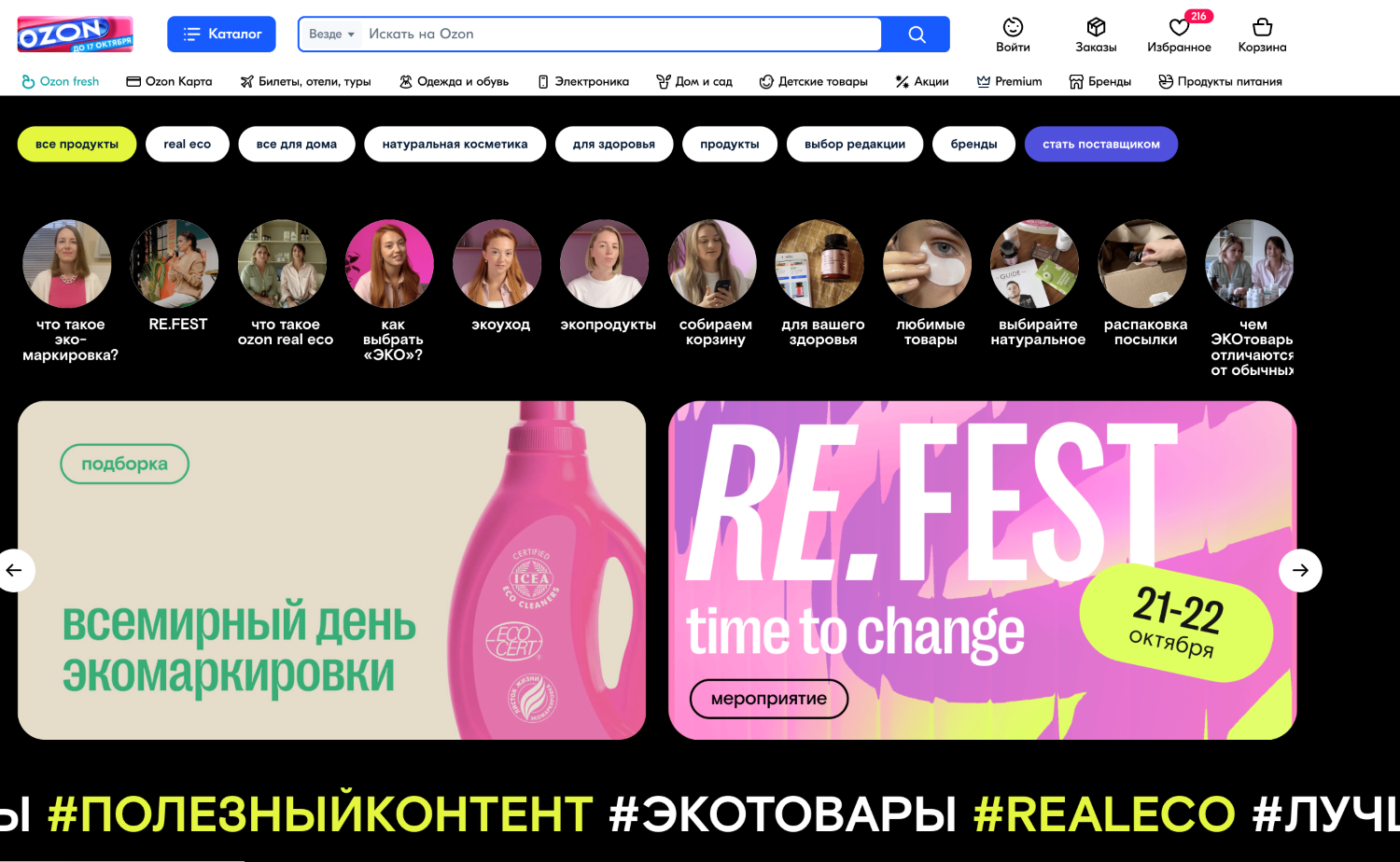This screenshot has height=862, width=1400.
Task: Click the мероприятие button on banner
Action: click(x=769, y=699)
